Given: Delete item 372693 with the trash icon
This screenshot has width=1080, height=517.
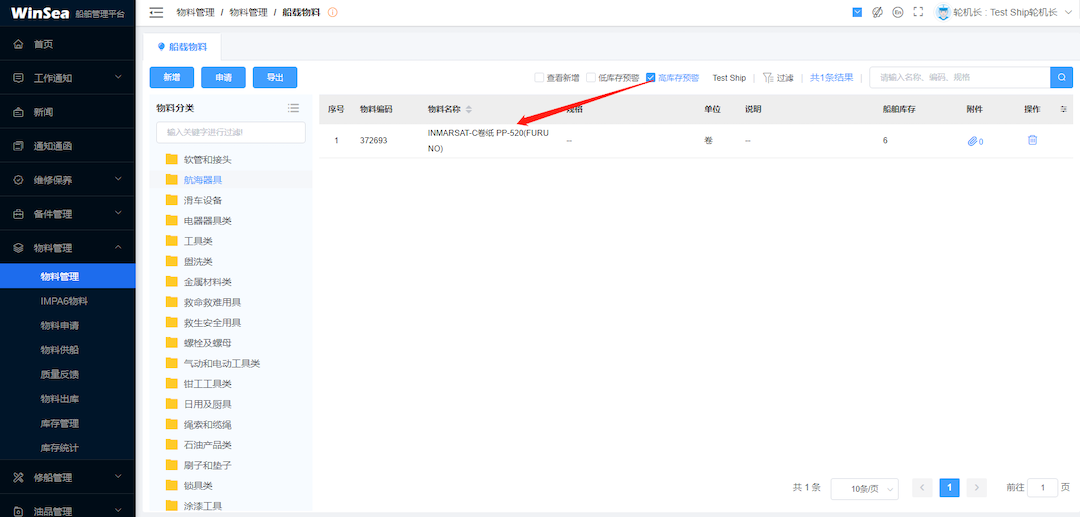Looking at the screenshot, I should coord(1032,140).
